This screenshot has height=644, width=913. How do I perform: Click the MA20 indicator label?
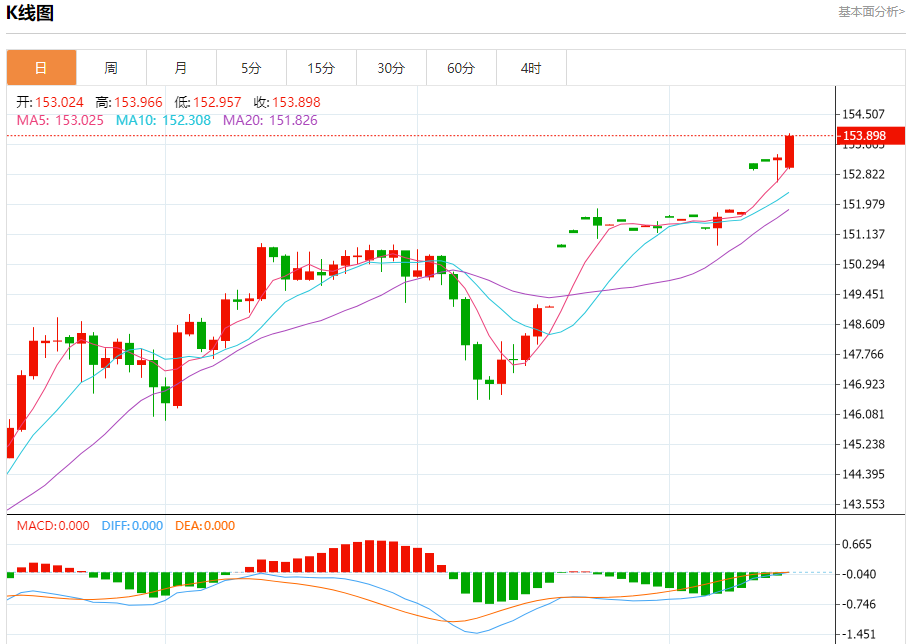pos(270,121)
